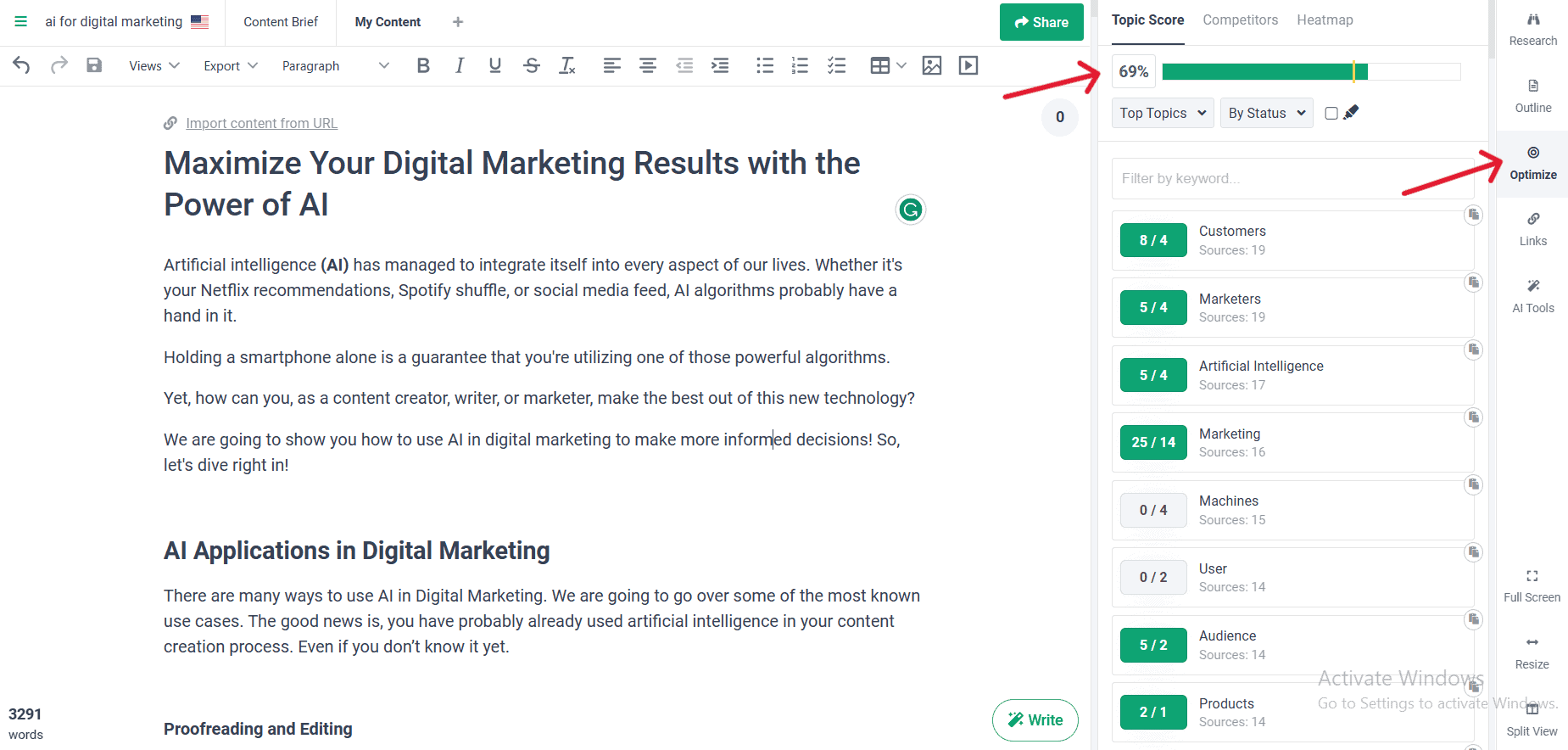
Task: Expand the Top Topics dropdown
Action: [x=1163, y=113]
